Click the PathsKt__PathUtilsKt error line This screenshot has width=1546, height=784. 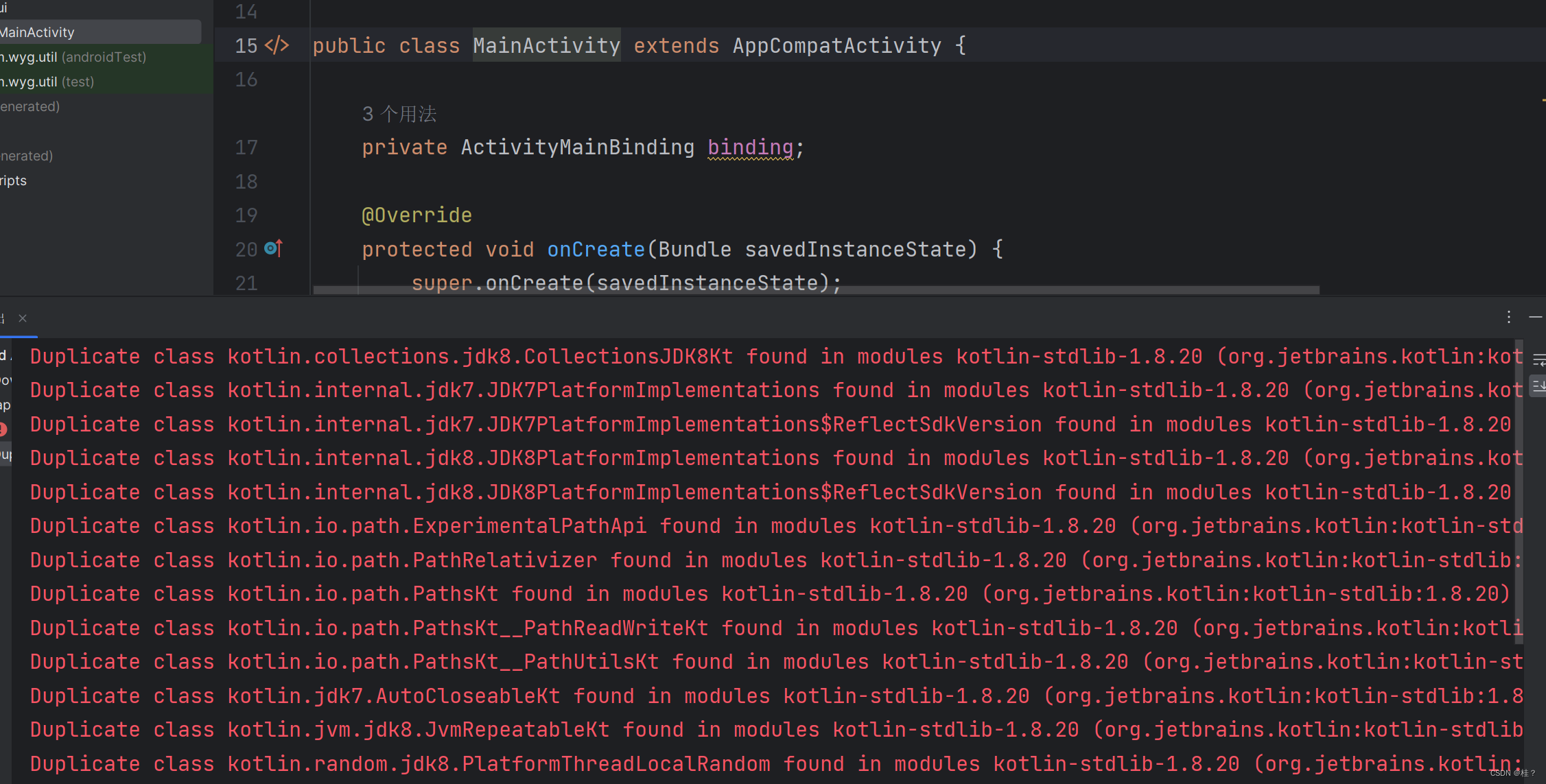coord(777,662)
